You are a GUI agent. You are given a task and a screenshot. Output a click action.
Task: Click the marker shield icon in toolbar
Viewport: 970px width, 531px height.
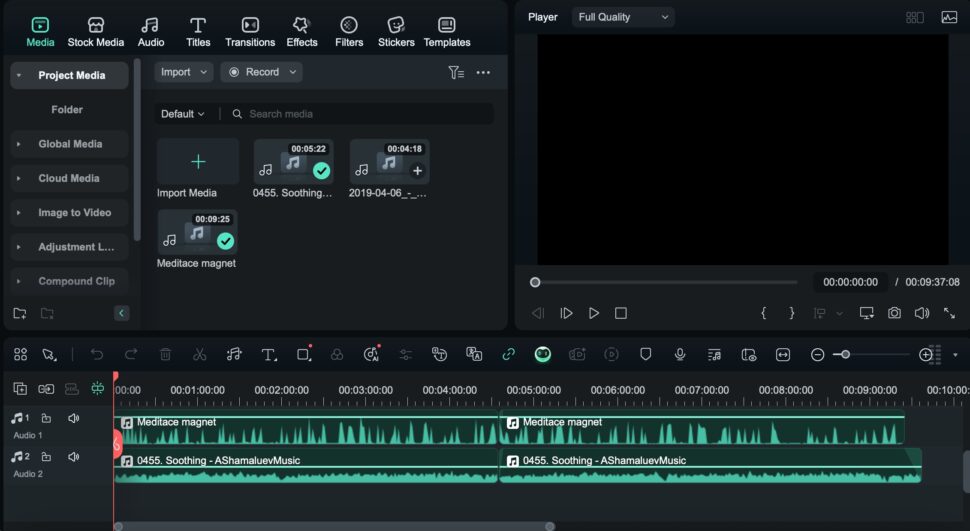646,354
